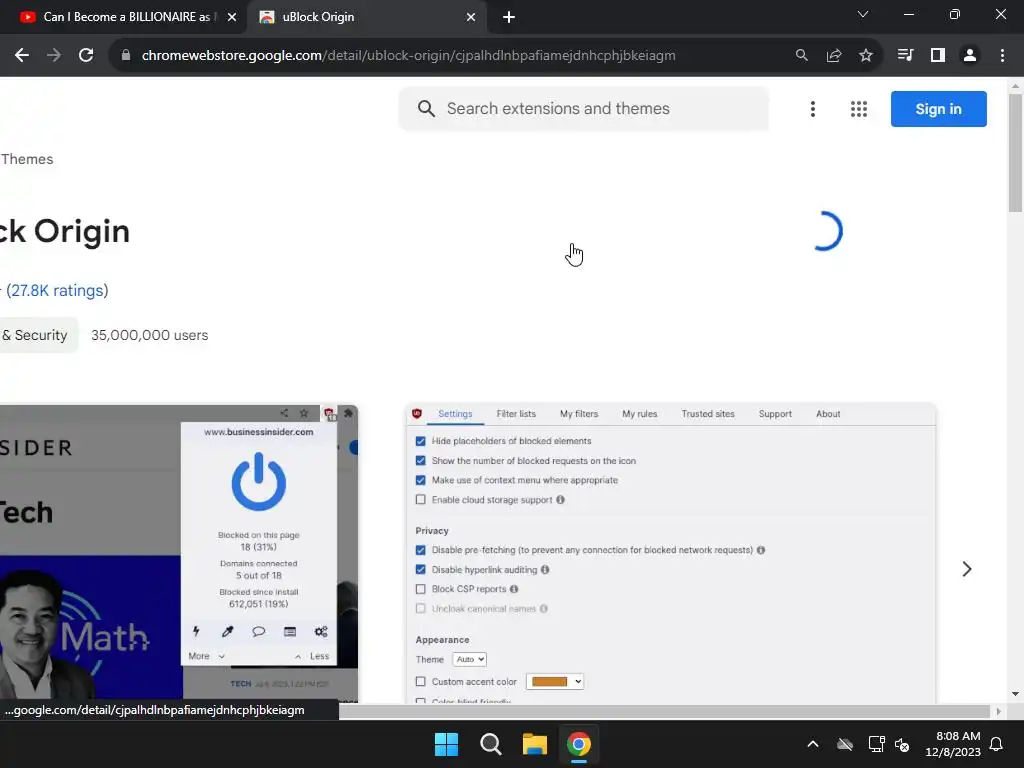Show the next screenshot with the arrow

coord(967,569)
